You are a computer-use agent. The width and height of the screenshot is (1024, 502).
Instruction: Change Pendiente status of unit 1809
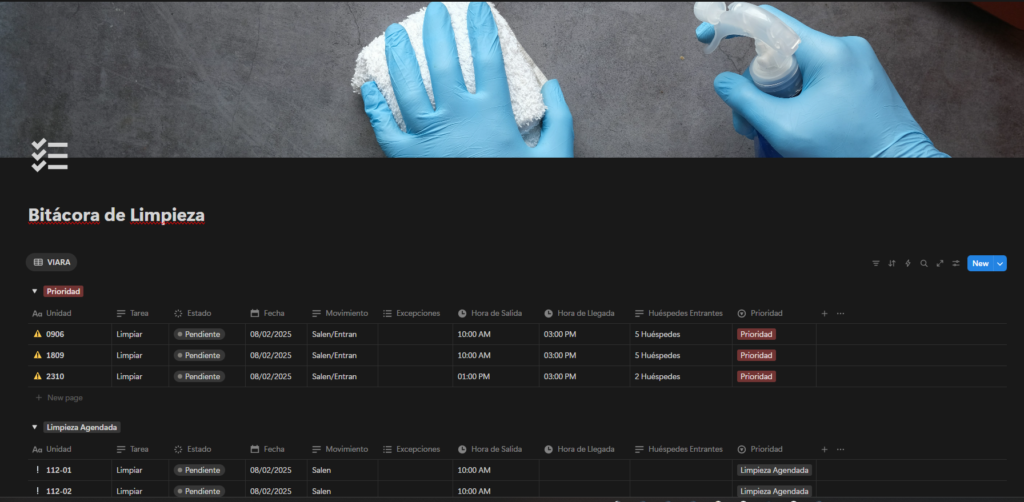coord(199,355)
